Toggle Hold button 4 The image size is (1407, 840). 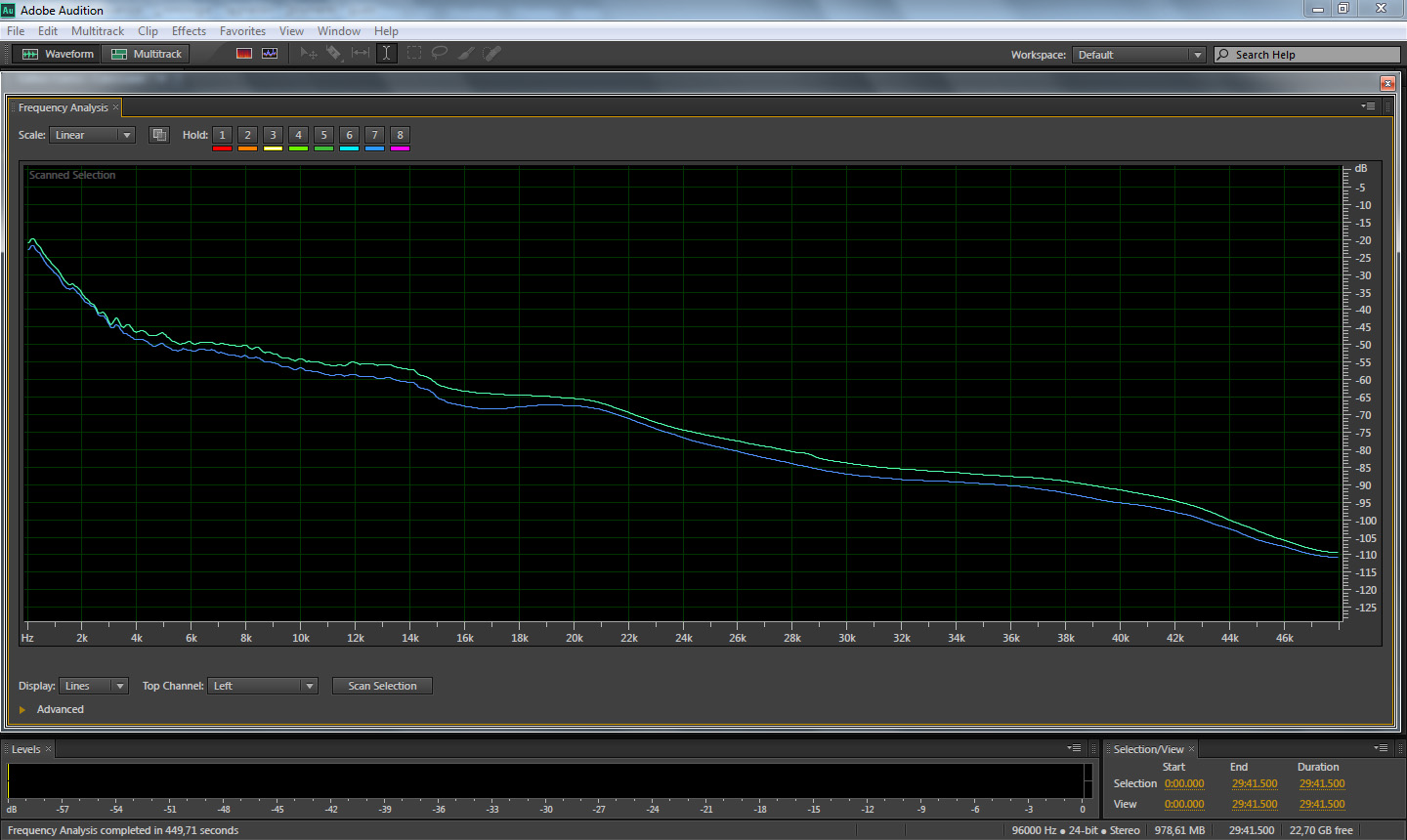298,135
